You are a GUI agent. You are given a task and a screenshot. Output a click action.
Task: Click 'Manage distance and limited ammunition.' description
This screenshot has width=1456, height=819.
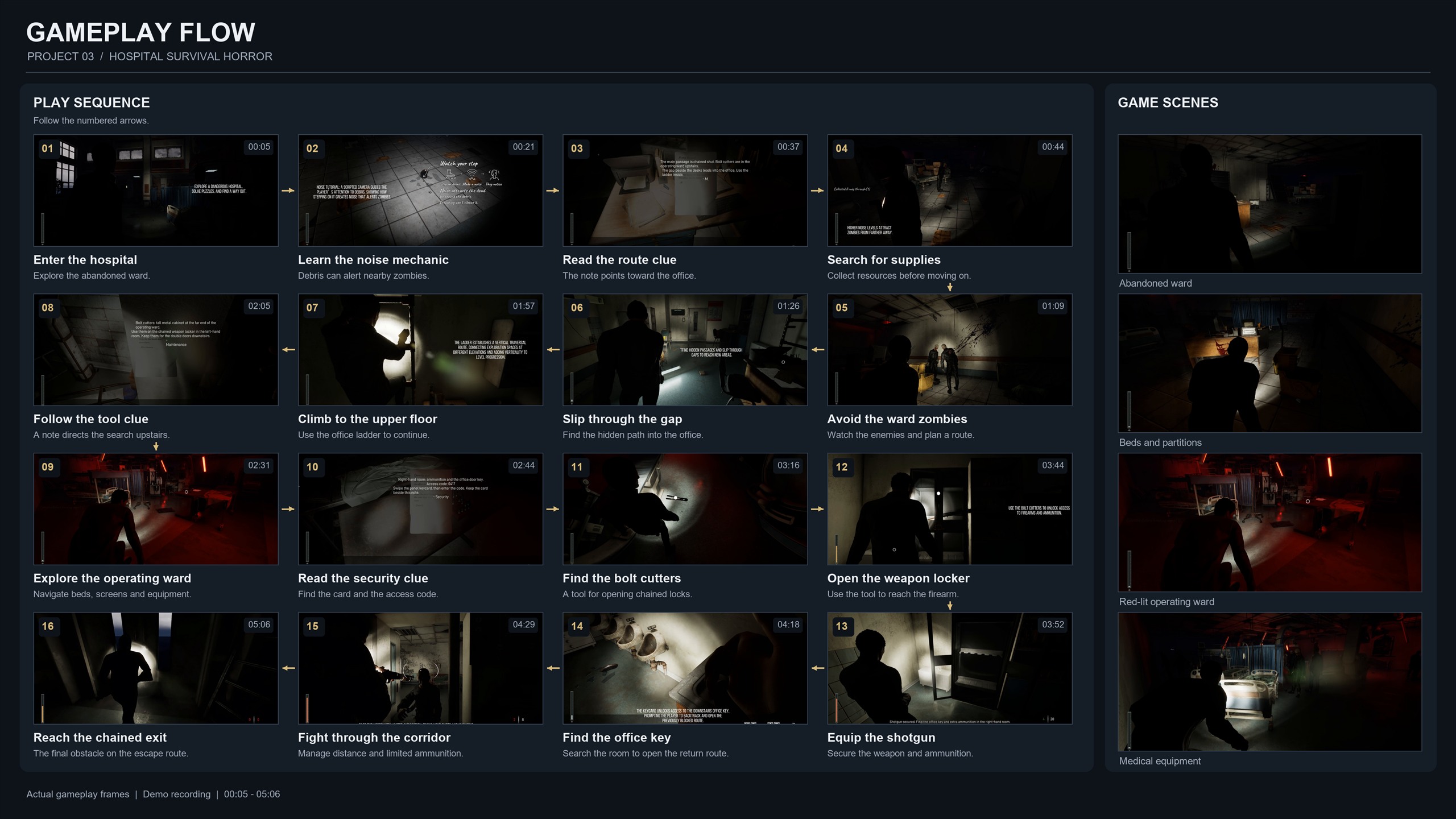pos(380,754)
